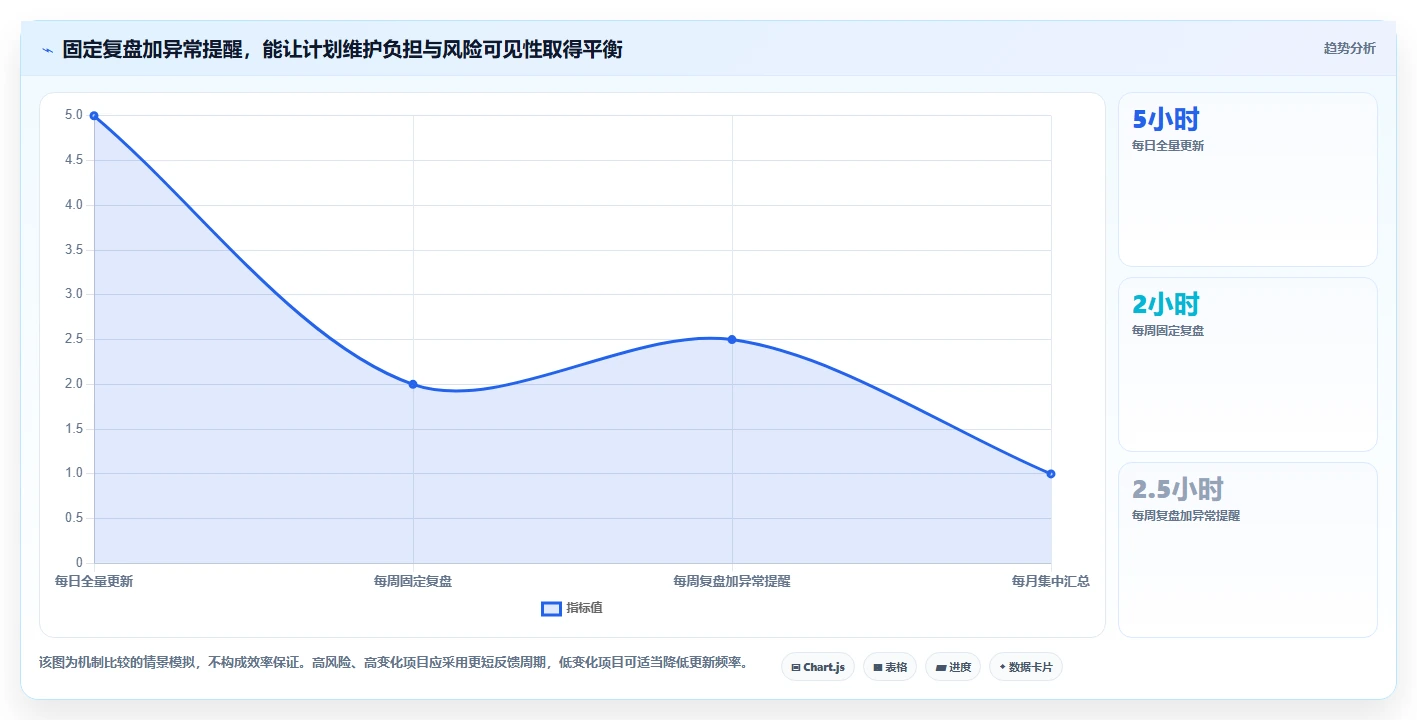Click y-axis tick value 5.0
This screenshot has height=720, width=1417.
[x=74, y=115]
